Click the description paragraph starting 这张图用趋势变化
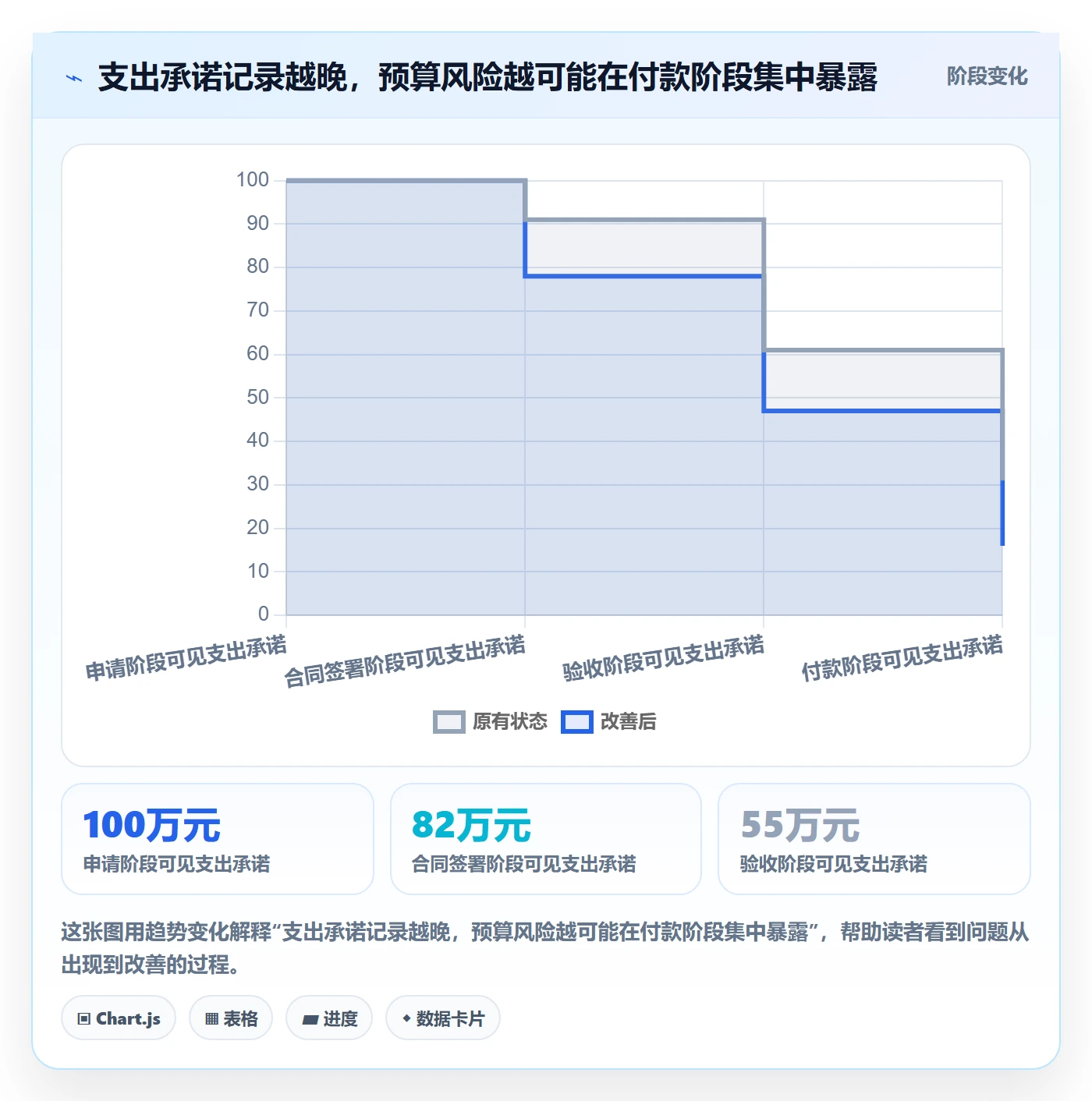 click(545, 948)
